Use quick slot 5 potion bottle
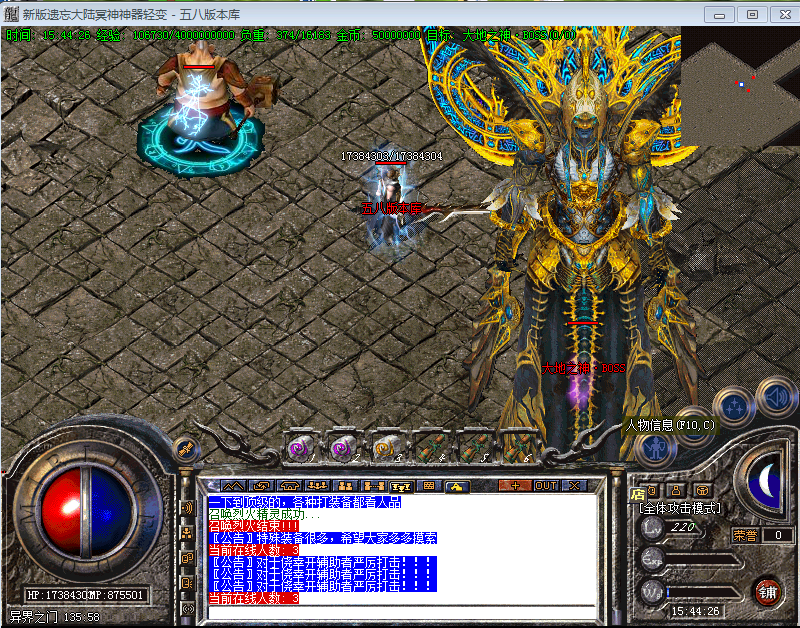 point(473,448)
